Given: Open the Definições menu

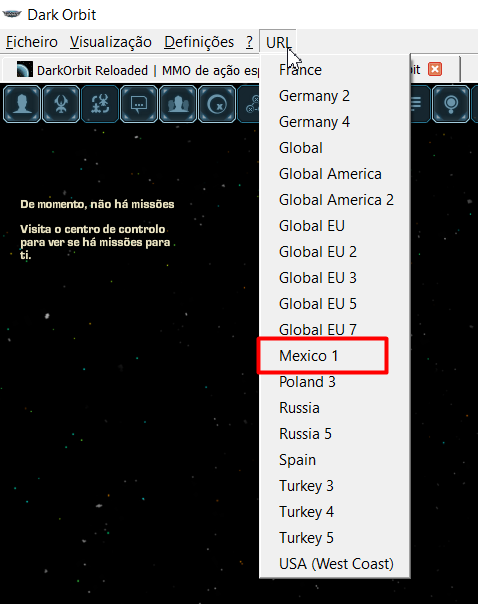Looking at the screenshot, I should [x=199, y=42].
